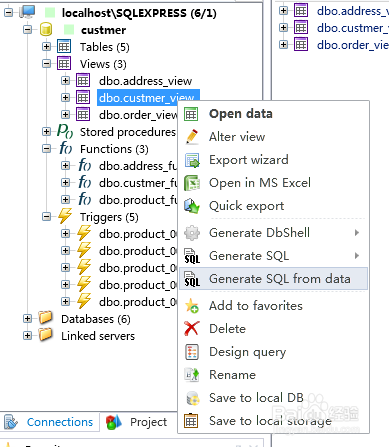
Task: Click the Databases (6) folder icon
Action: (x=45, y=318)
